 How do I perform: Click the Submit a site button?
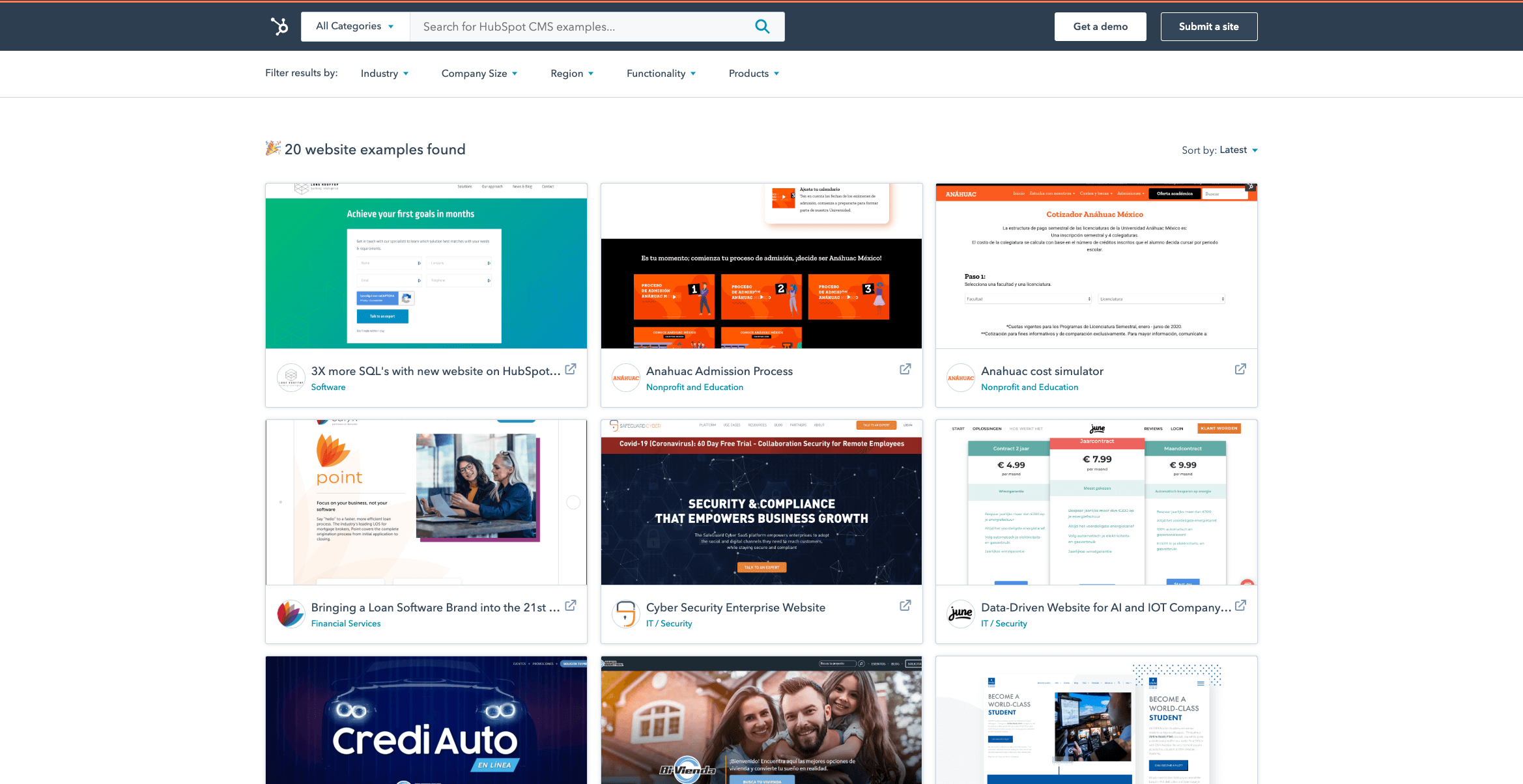1209,27
